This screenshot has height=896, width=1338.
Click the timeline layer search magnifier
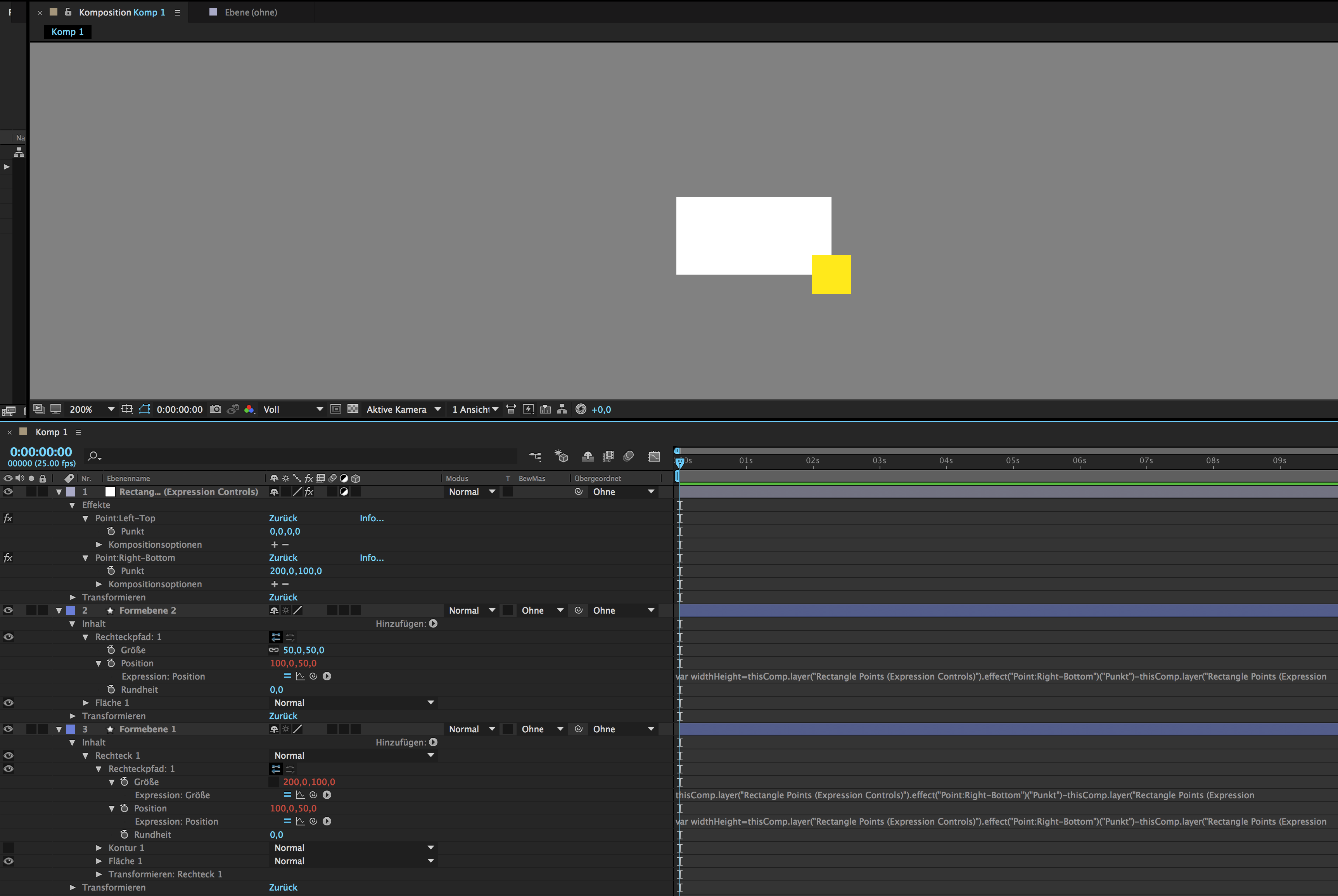tap(93, 456)
